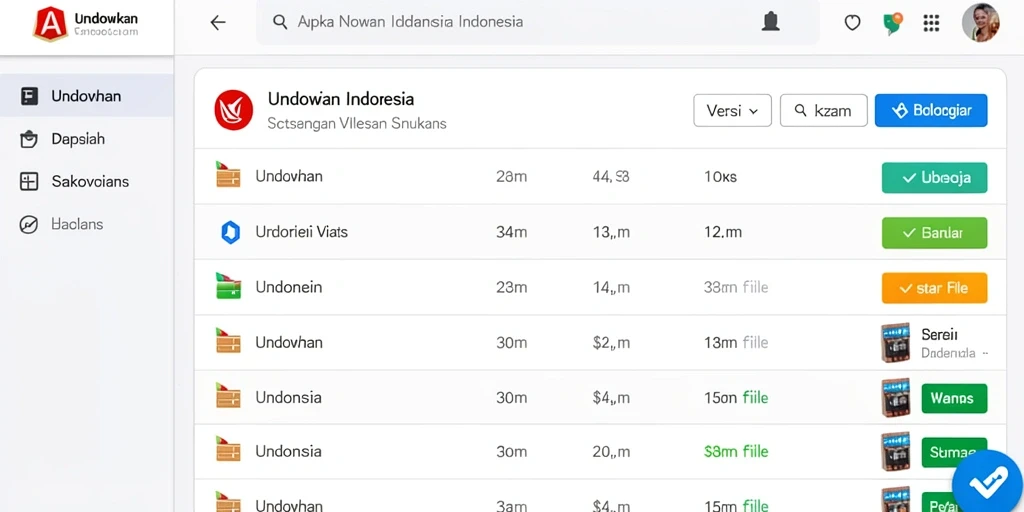Screen dimensions: 1024x512
Task: Open notifications bell icon
Action: point(771,22)
